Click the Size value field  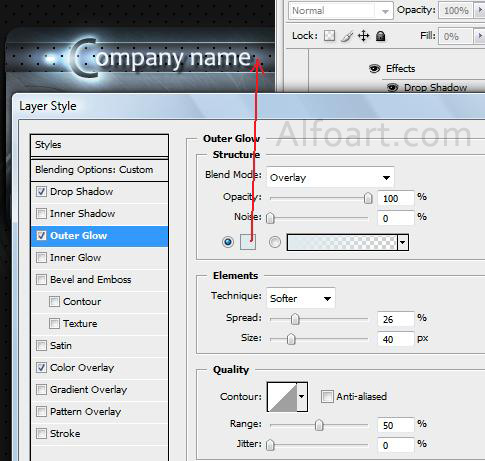[396, 340]
